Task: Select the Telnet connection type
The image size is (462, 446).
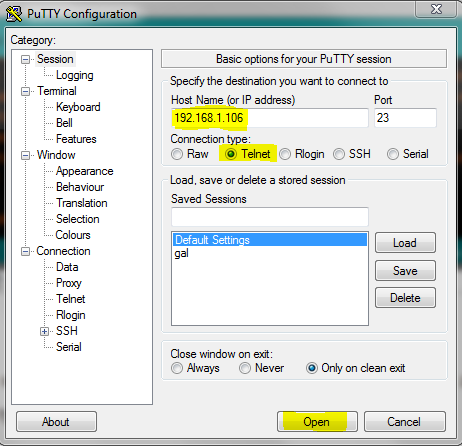Action: tap(230, 154)
